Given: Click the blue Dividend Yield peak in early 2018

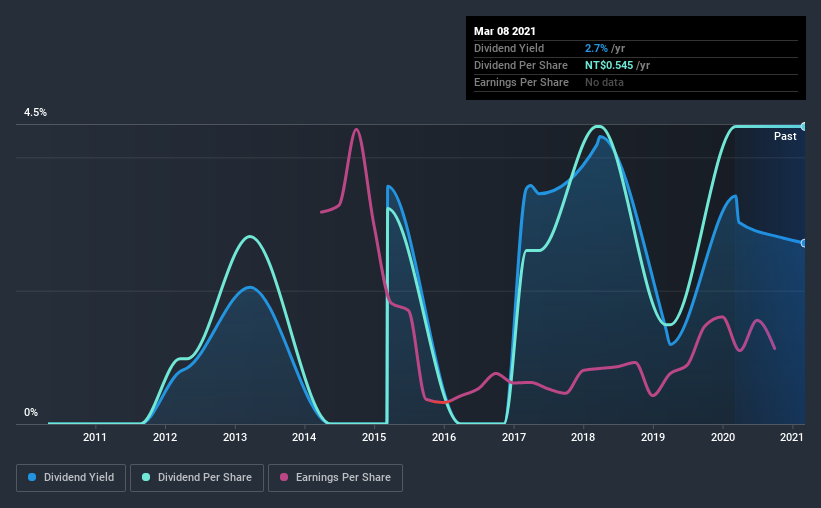Looking at the screenshot, I should [601, 137].
